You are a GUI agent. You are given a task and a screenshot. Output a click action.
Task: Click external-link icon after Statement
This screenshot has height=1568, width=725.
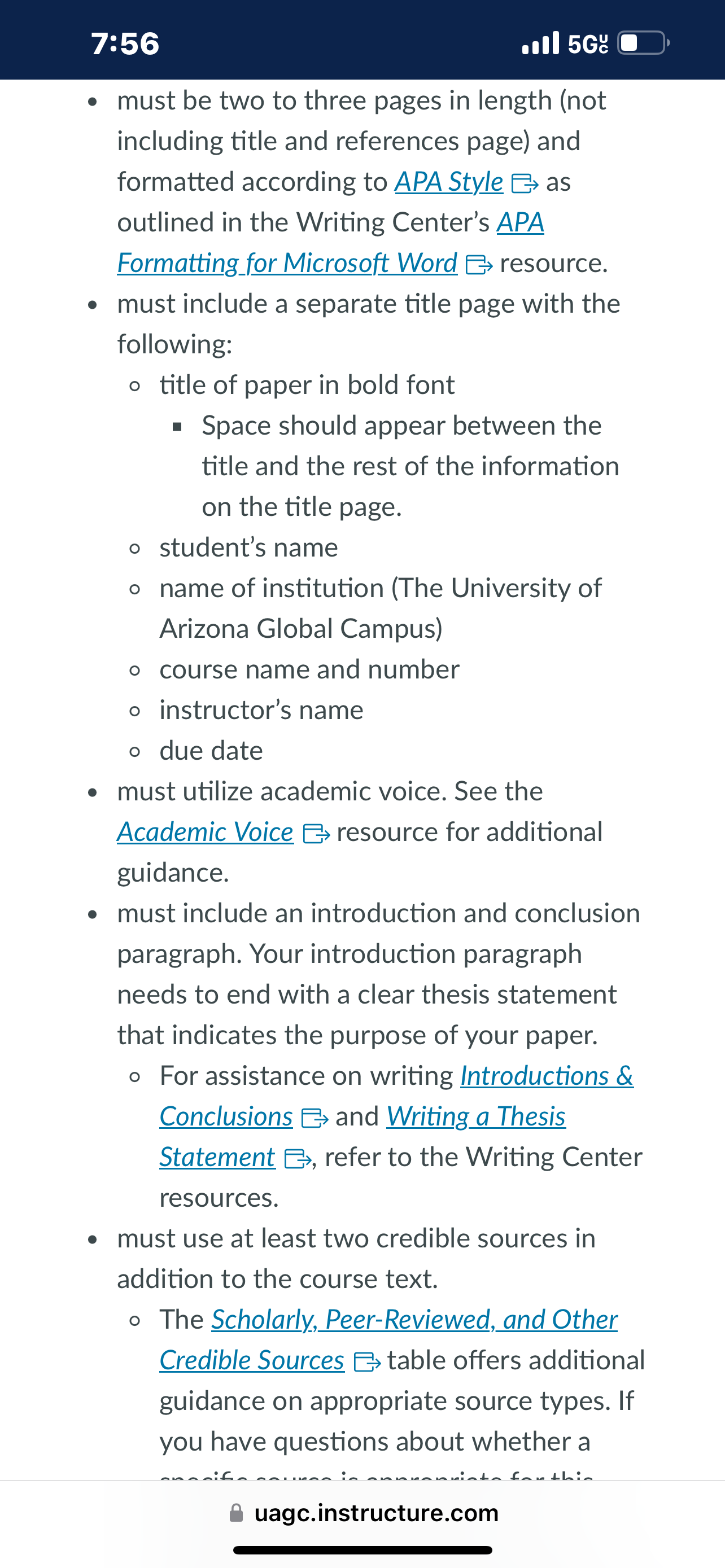pos(298,1158)
